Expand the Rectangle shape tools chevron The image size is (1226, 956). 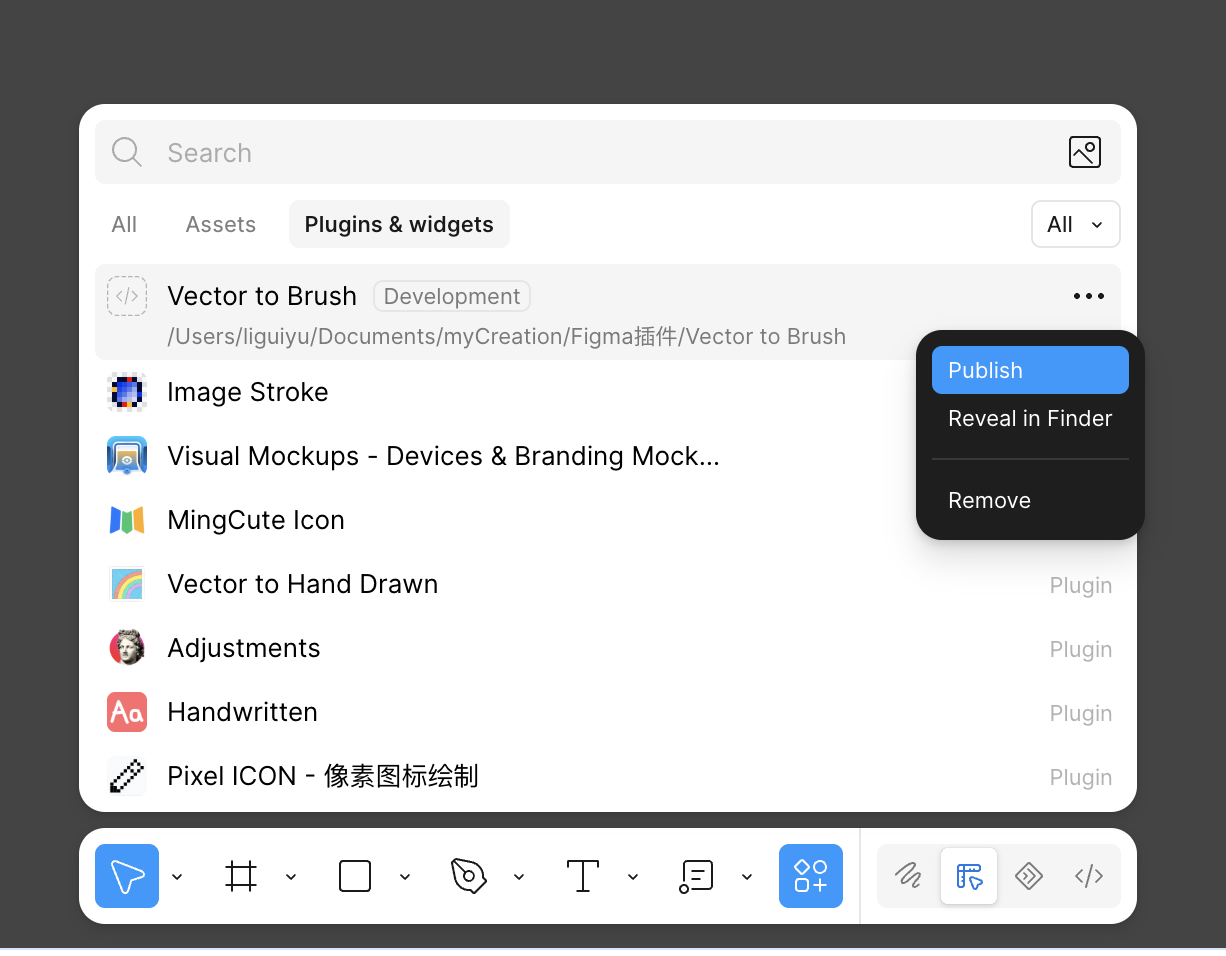point(405,877)
